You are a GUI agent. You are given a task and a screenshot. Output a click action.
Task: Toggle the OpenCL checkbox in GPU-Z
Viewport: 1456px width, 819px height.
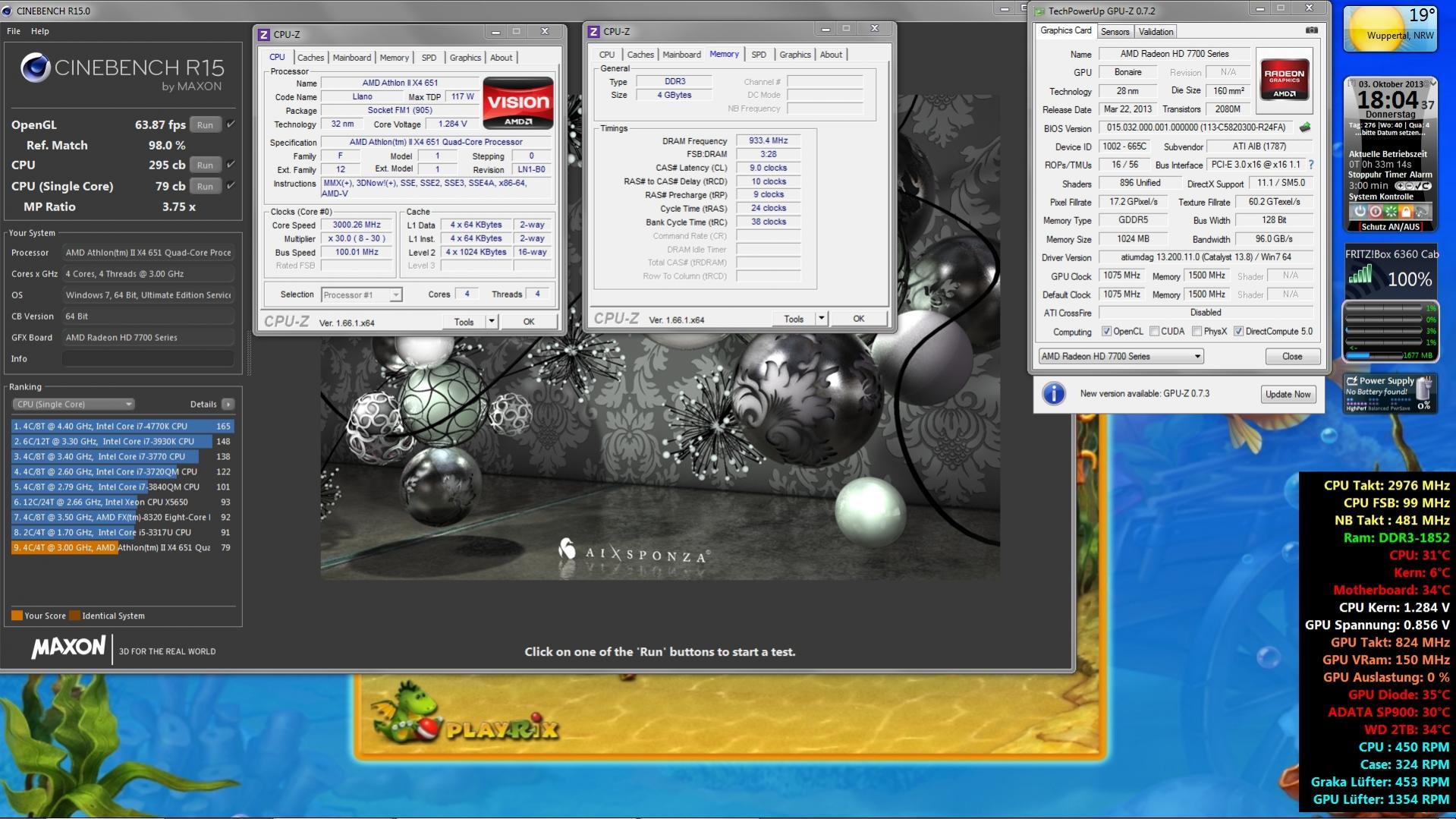[x=1106, y=331]
